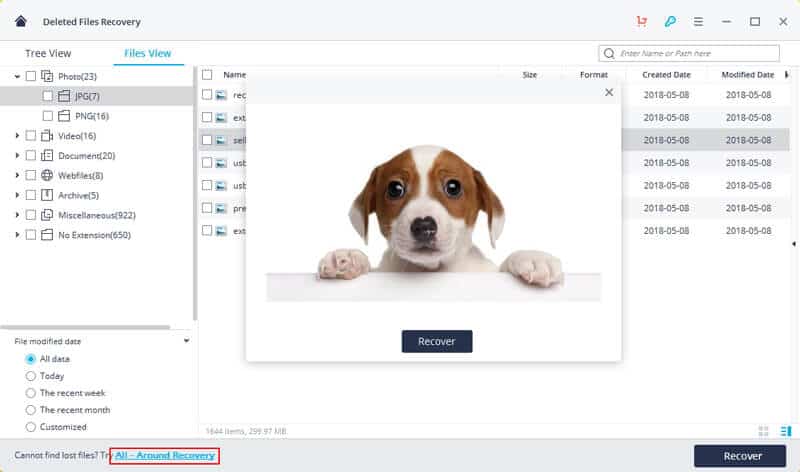The image size is (800, 472).
Task: Close the image preview popup
Action: click(x=609, y=92)
